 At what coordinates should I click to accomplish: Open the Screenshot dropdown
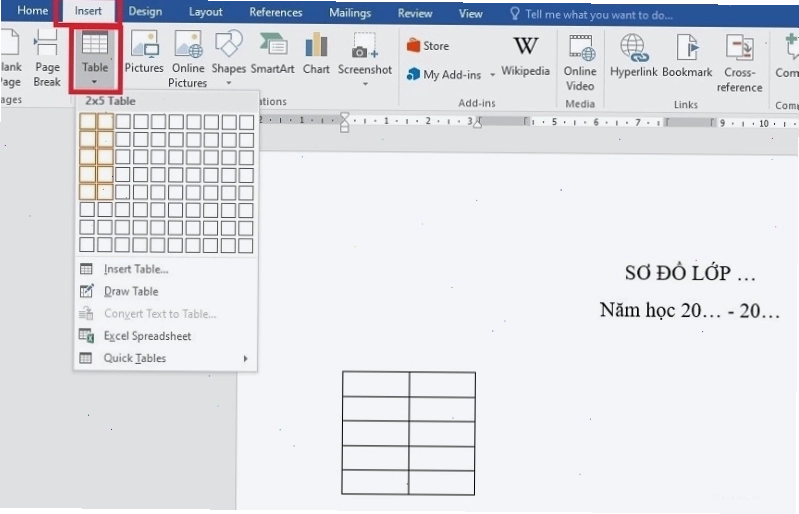365,60
